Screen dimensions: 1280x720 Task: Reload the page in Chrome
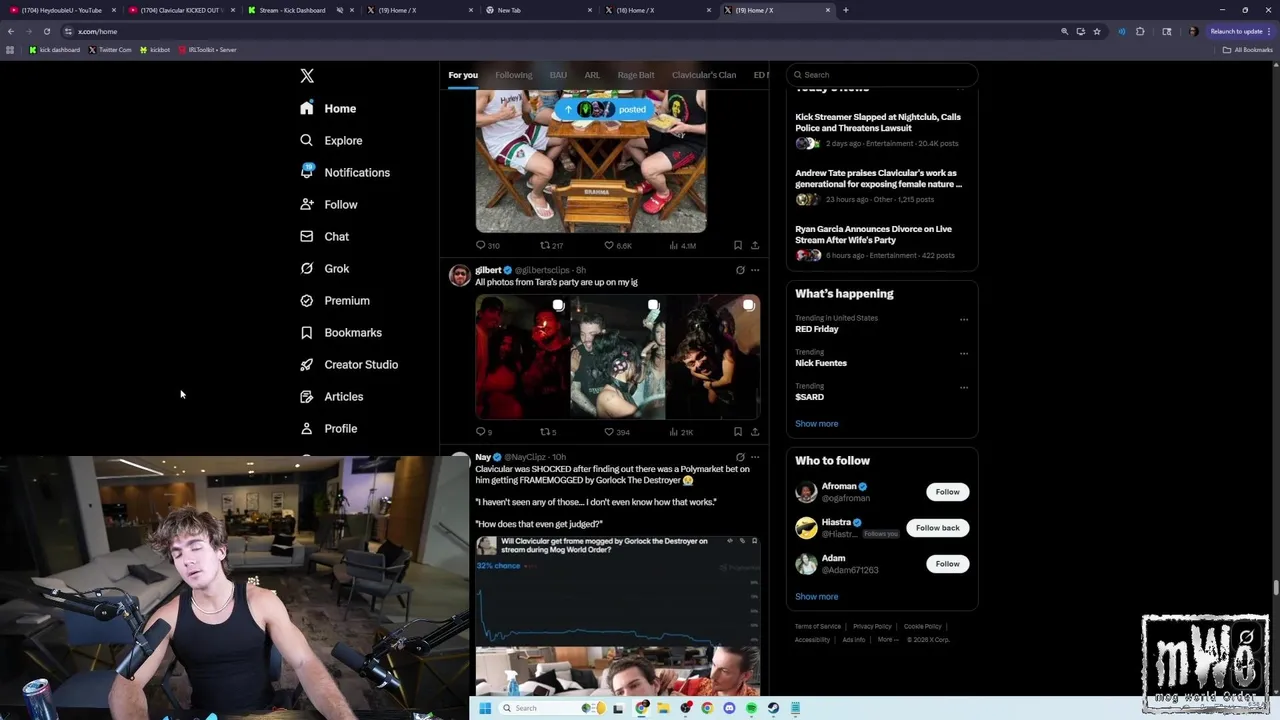tap(46, 31)
